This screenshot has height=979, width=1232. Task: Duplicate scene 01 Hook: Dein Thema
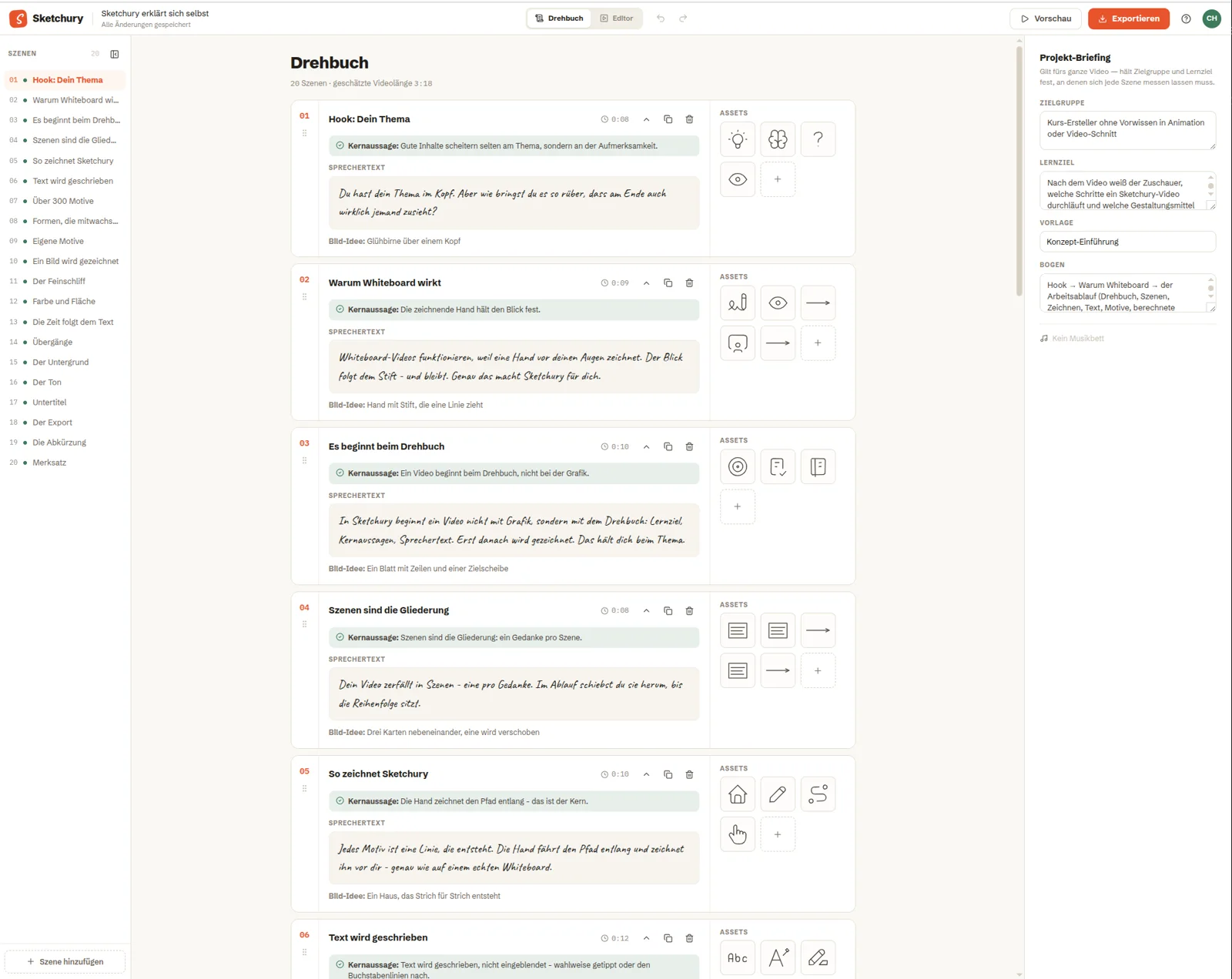(x=668, y=119)
